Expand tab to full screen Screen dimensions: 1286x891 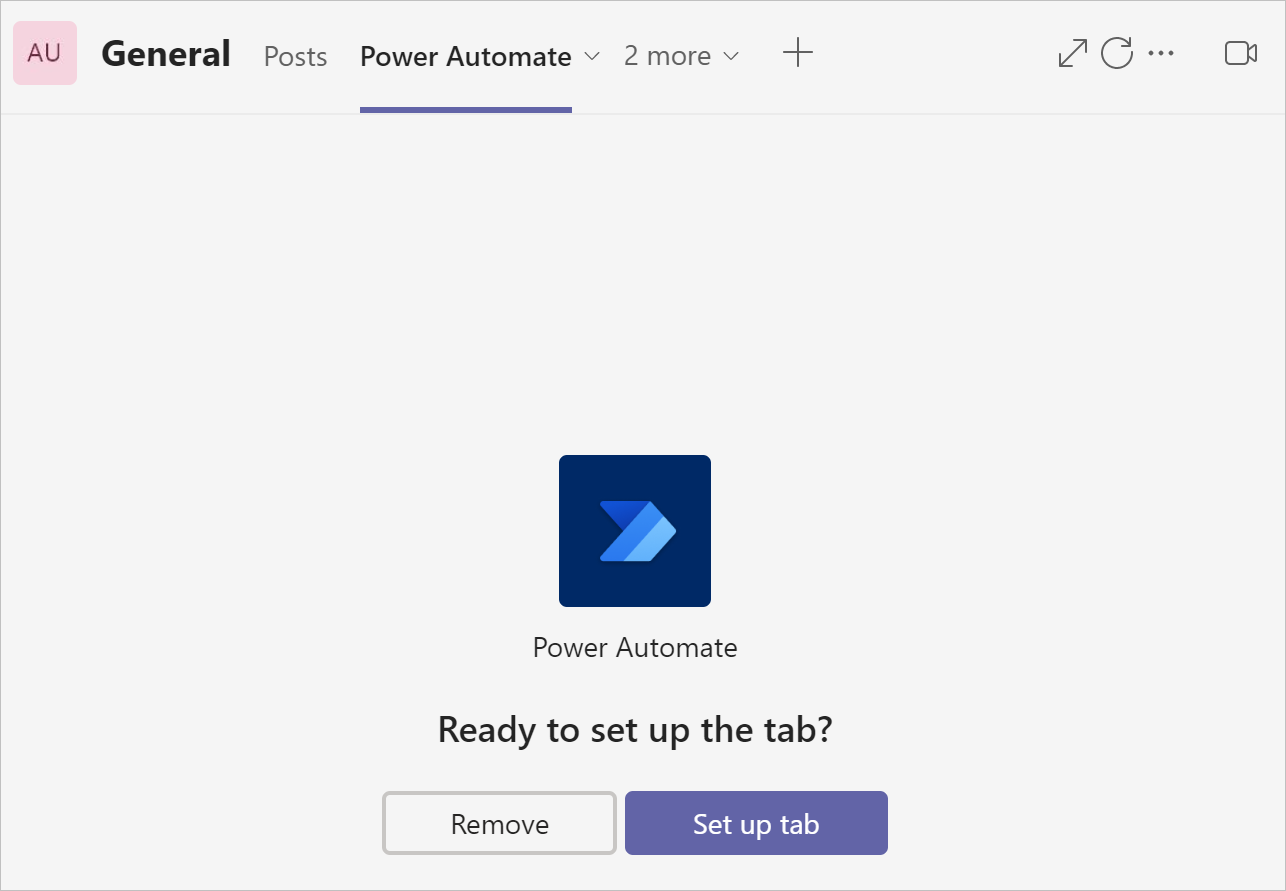pyautogui.click(x=1073, y=53)
